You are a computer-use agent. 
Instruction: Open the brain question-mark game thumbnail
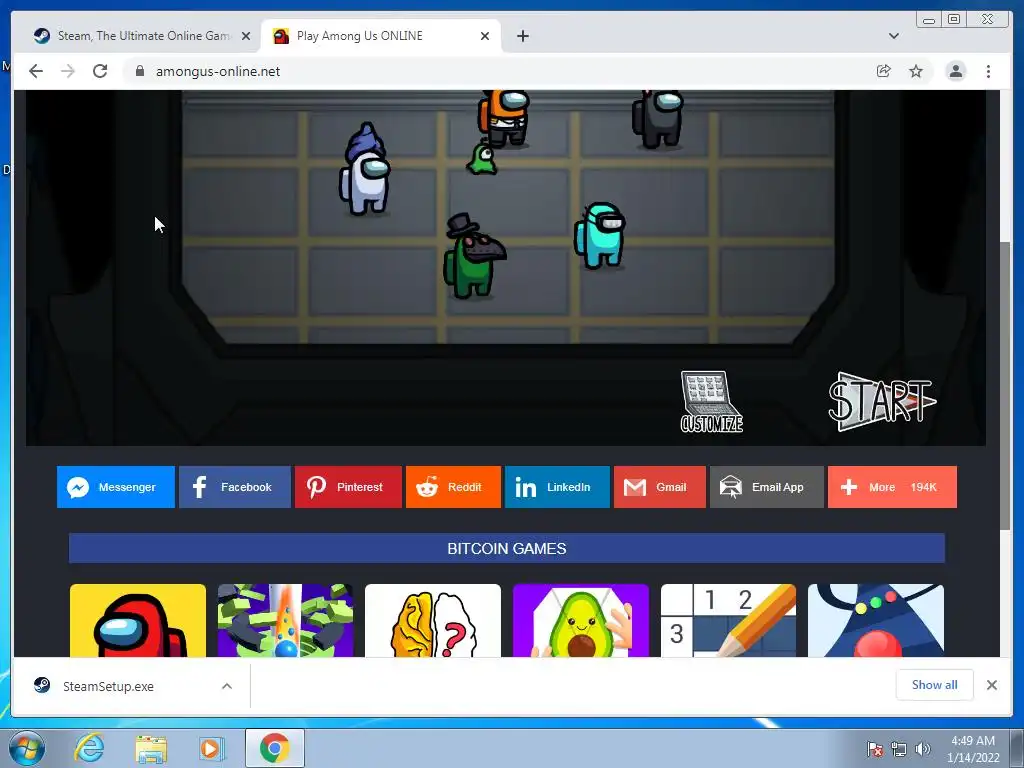tap(433, 620)
